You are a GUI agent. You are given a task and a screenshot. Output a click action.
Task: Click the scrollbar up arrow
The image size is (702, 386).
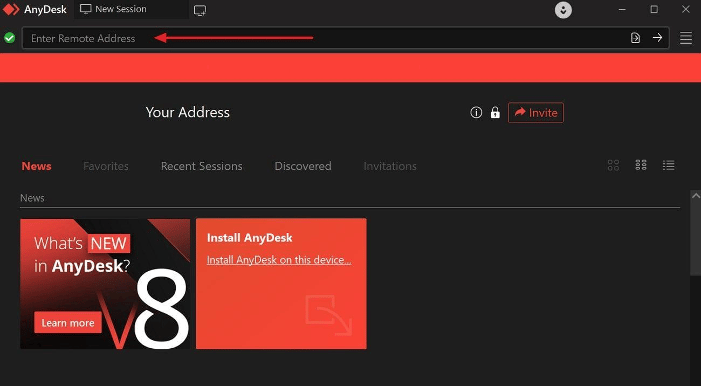pyautogui.click(x=695, y=196)
